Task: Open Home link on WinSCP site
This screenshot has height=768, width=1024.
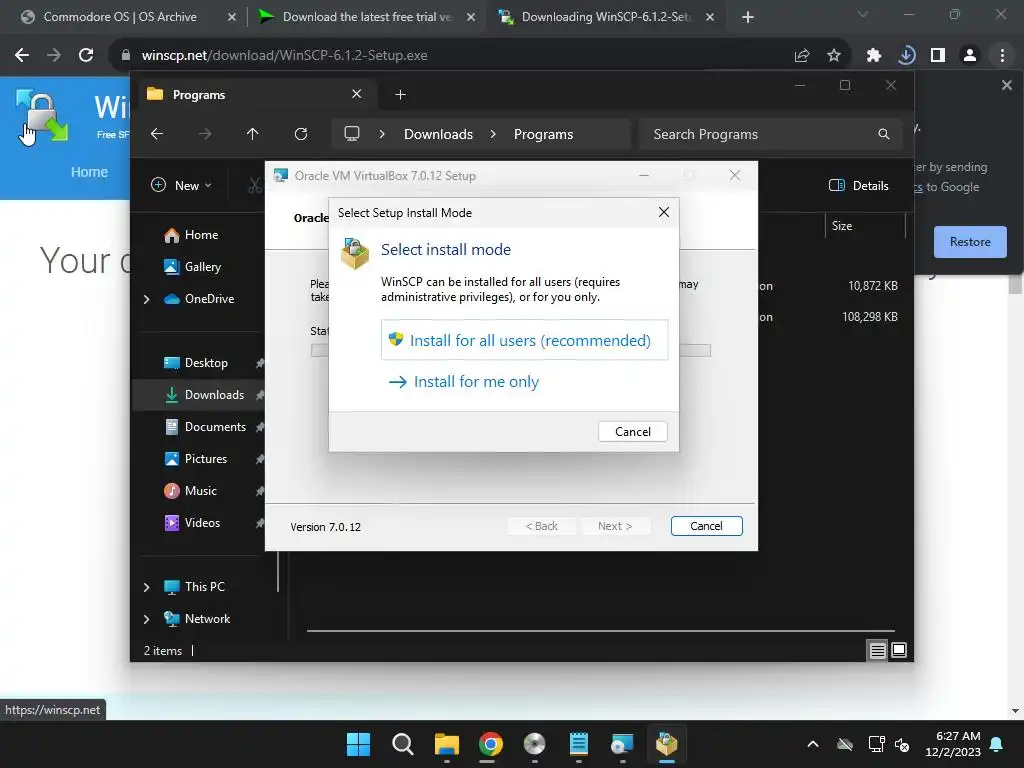Action: [89, 172]
